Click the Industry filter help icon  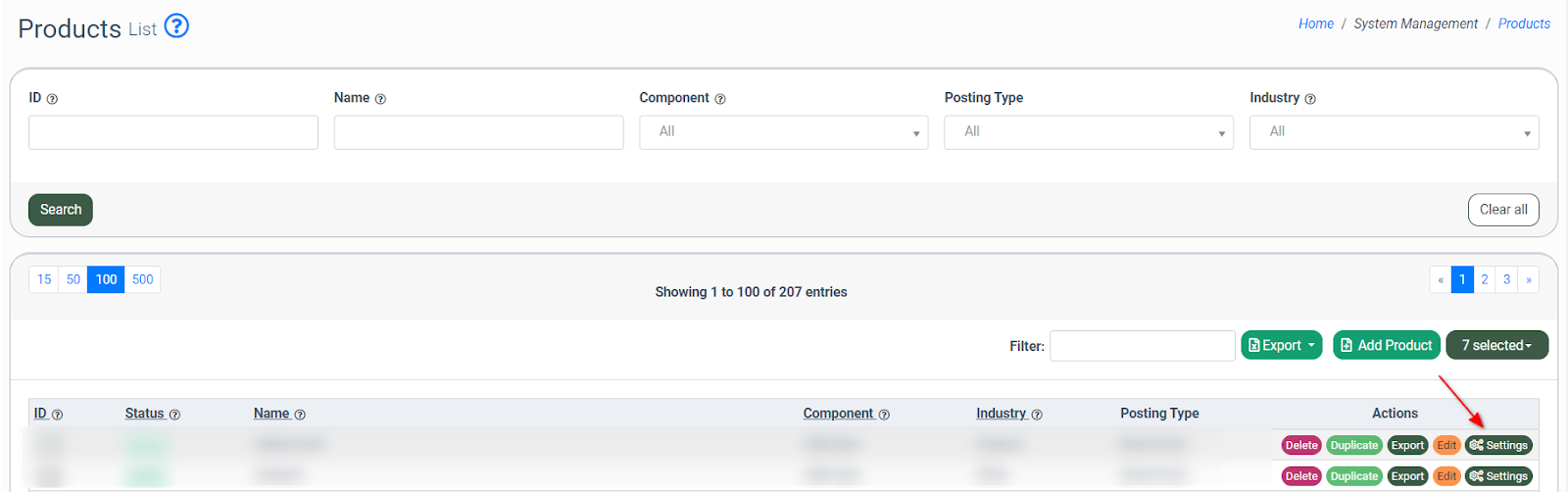(x=1310, y=99)
